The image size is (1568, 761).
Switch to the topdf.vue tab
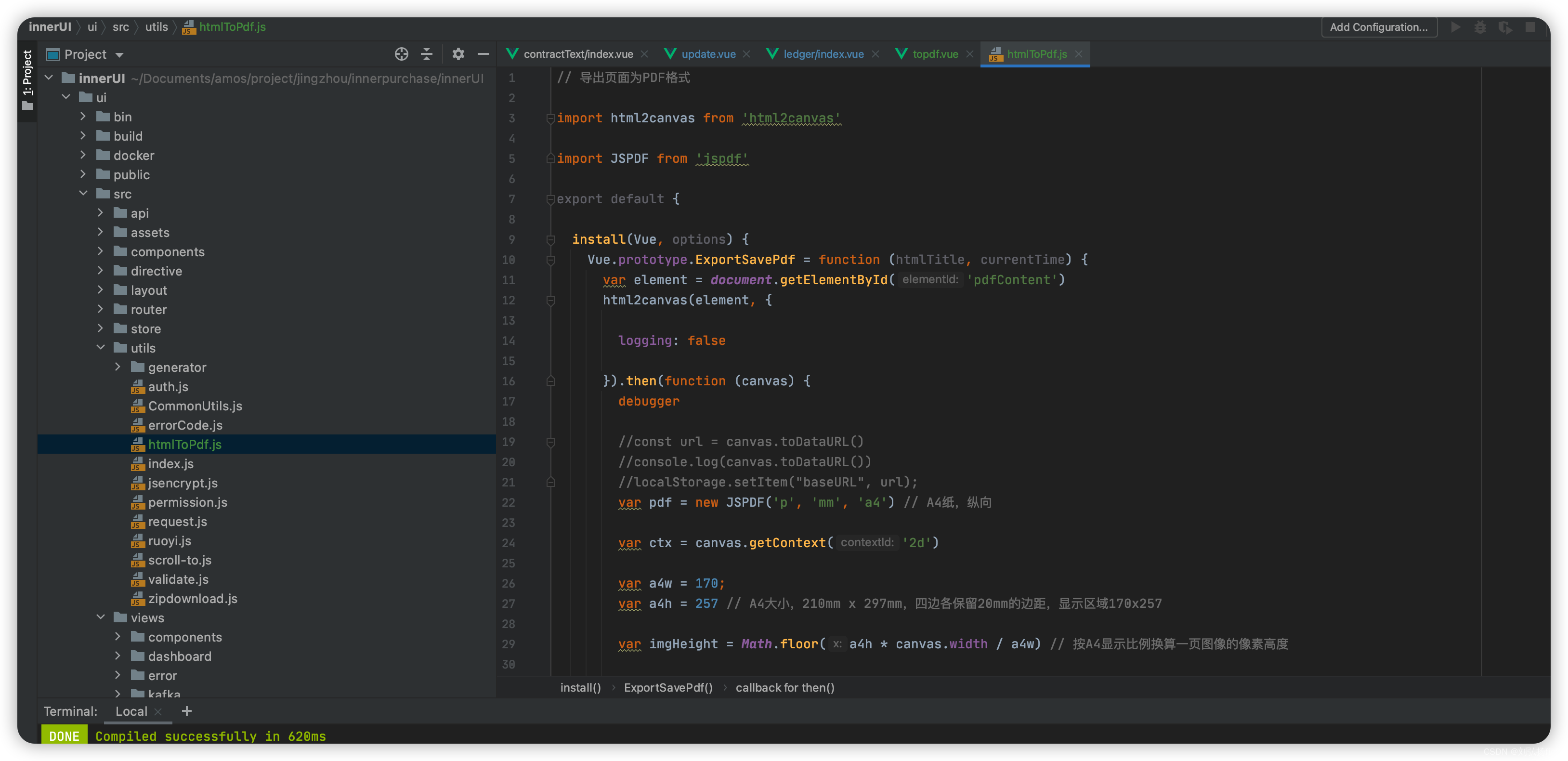coord(934,54)
